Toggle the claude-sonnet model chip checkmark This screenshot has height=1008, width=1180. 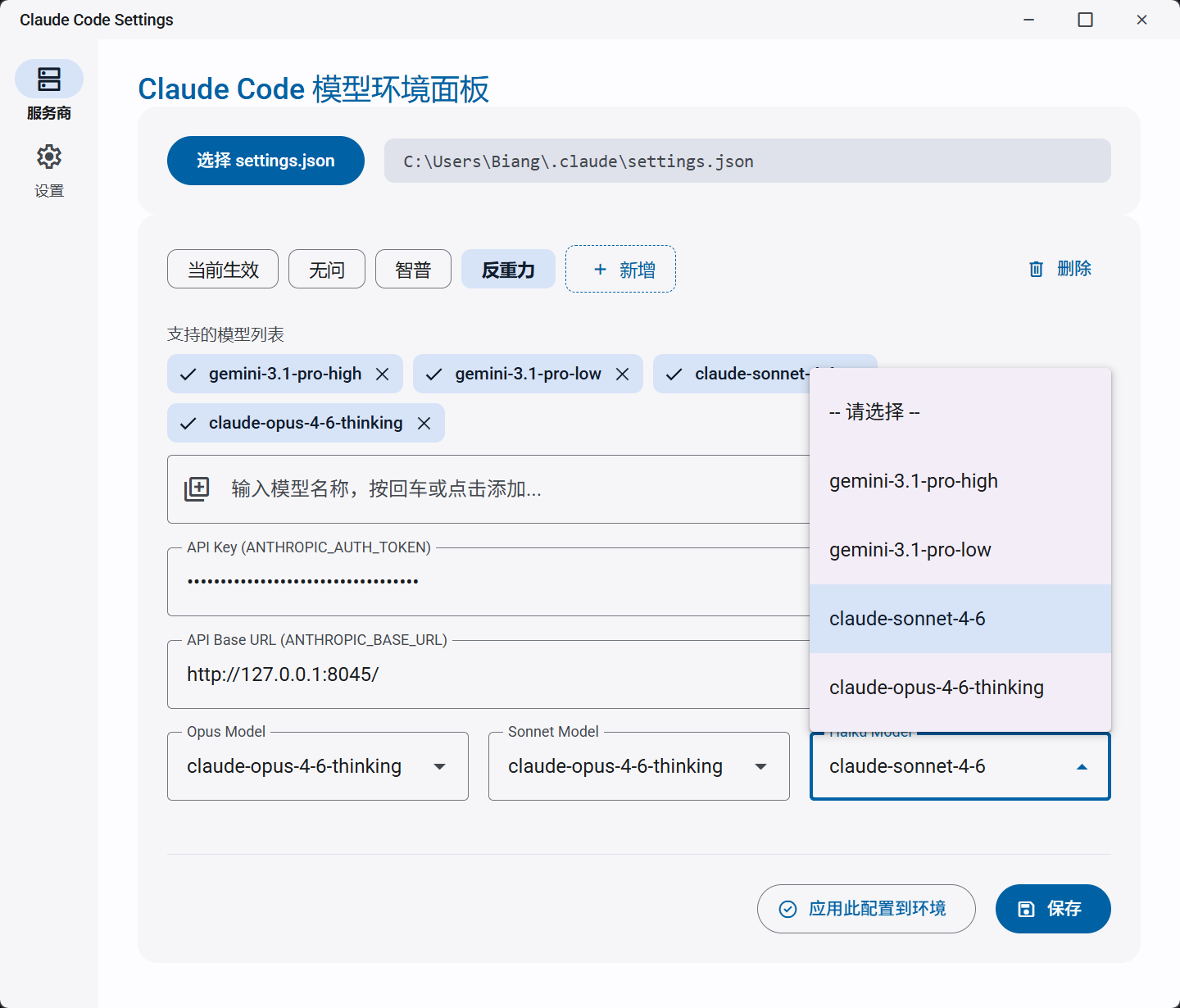click(674, 374)
